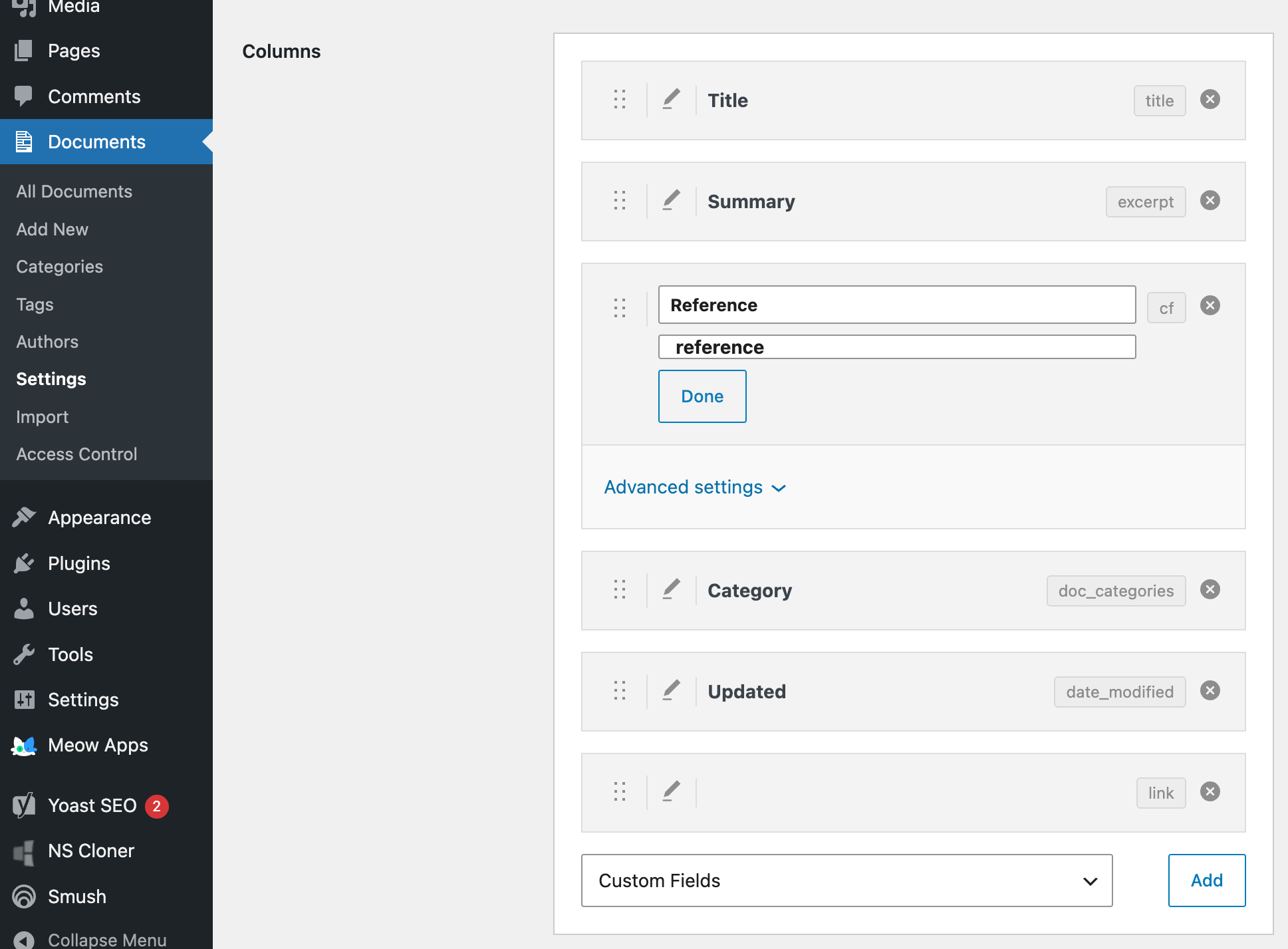
Task: Open document Tags
Action: click(35, 305)
